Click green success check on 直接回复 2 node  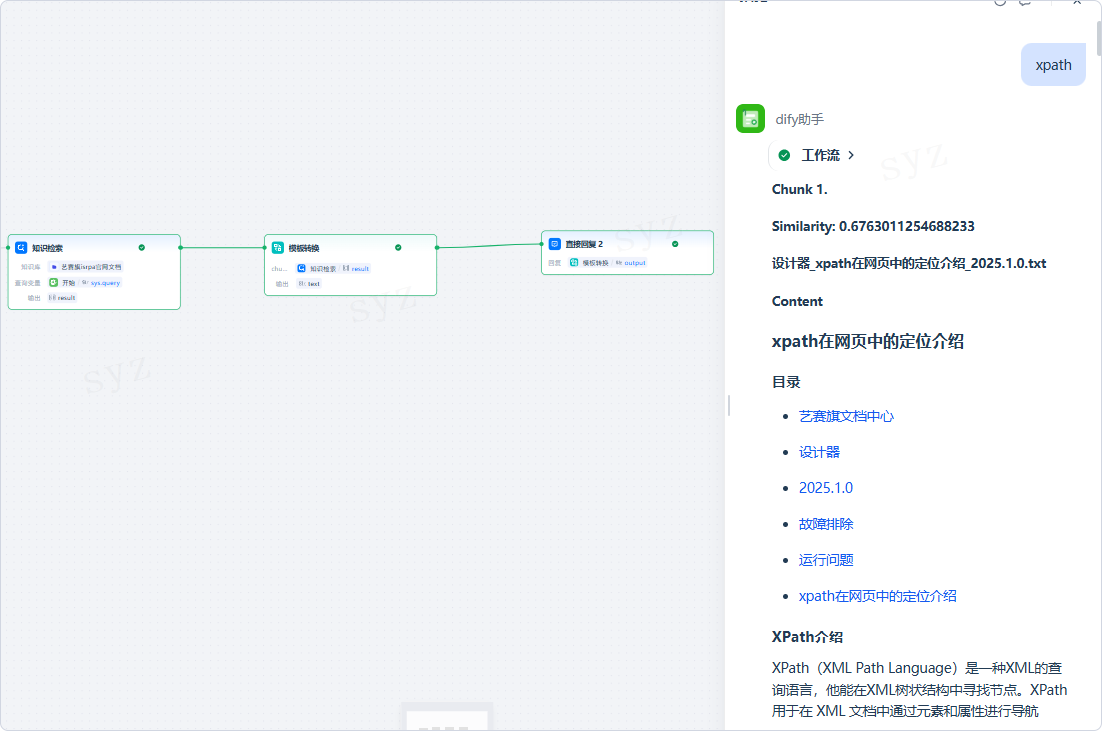point(675,243)
